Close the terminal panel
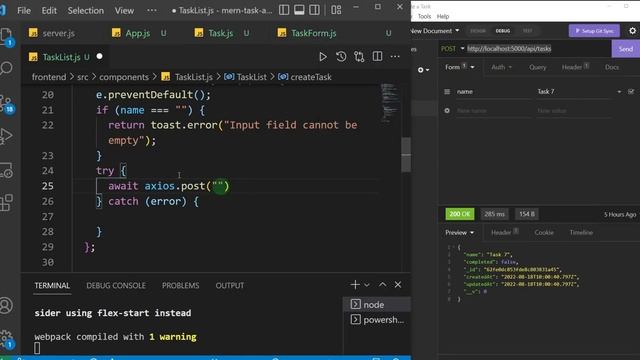Viewport: 640px width, 360px height. 398,284
